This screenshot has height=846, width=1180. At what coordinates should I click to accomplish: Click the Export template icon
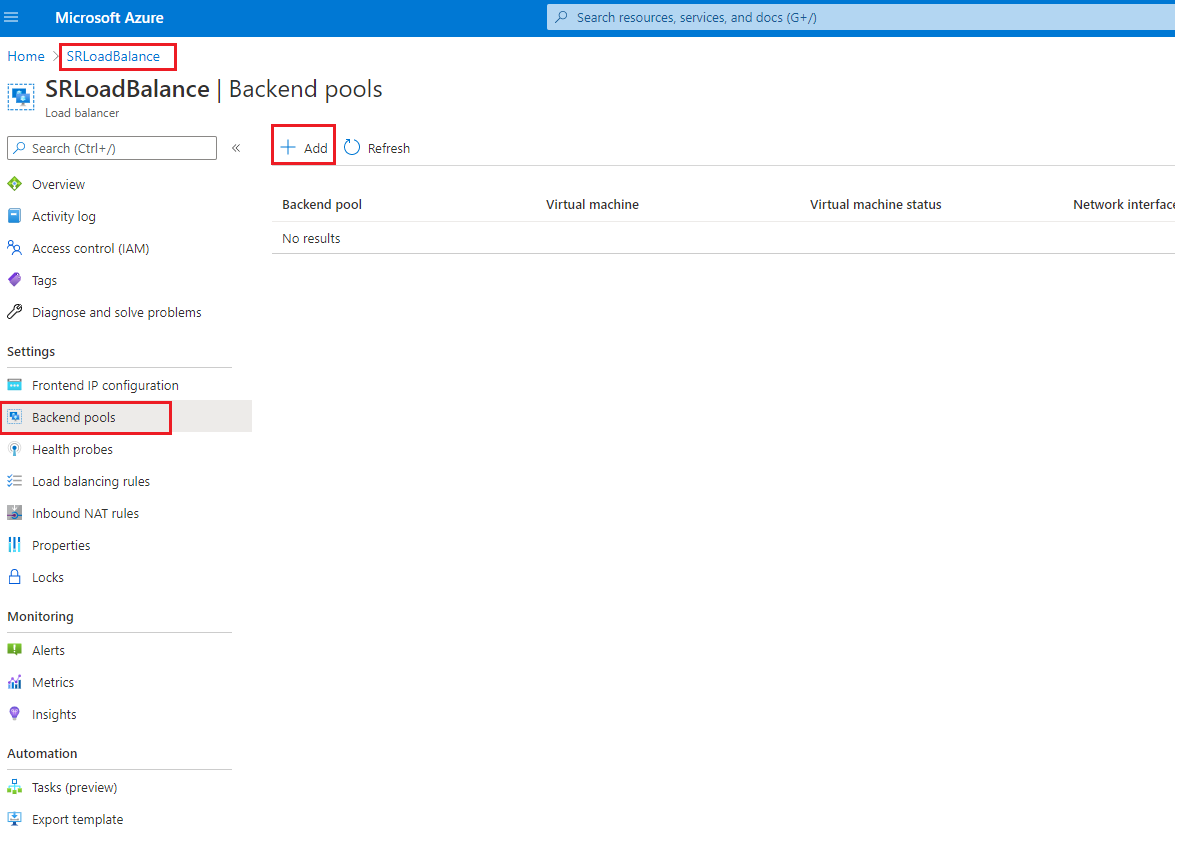[x=15, y=819]
